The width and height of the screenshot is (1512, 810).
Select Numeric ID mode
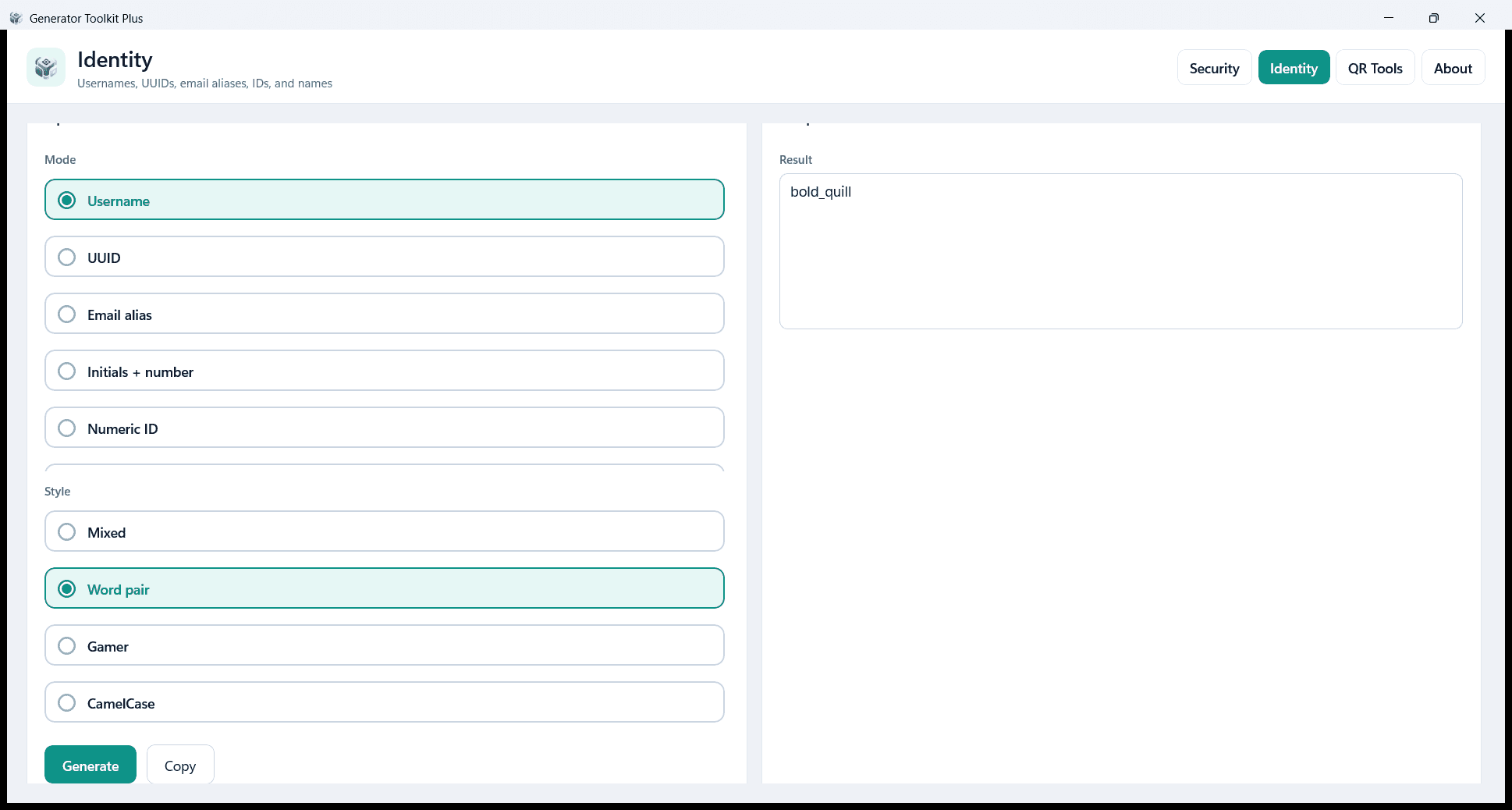click(x=384, y=428)
